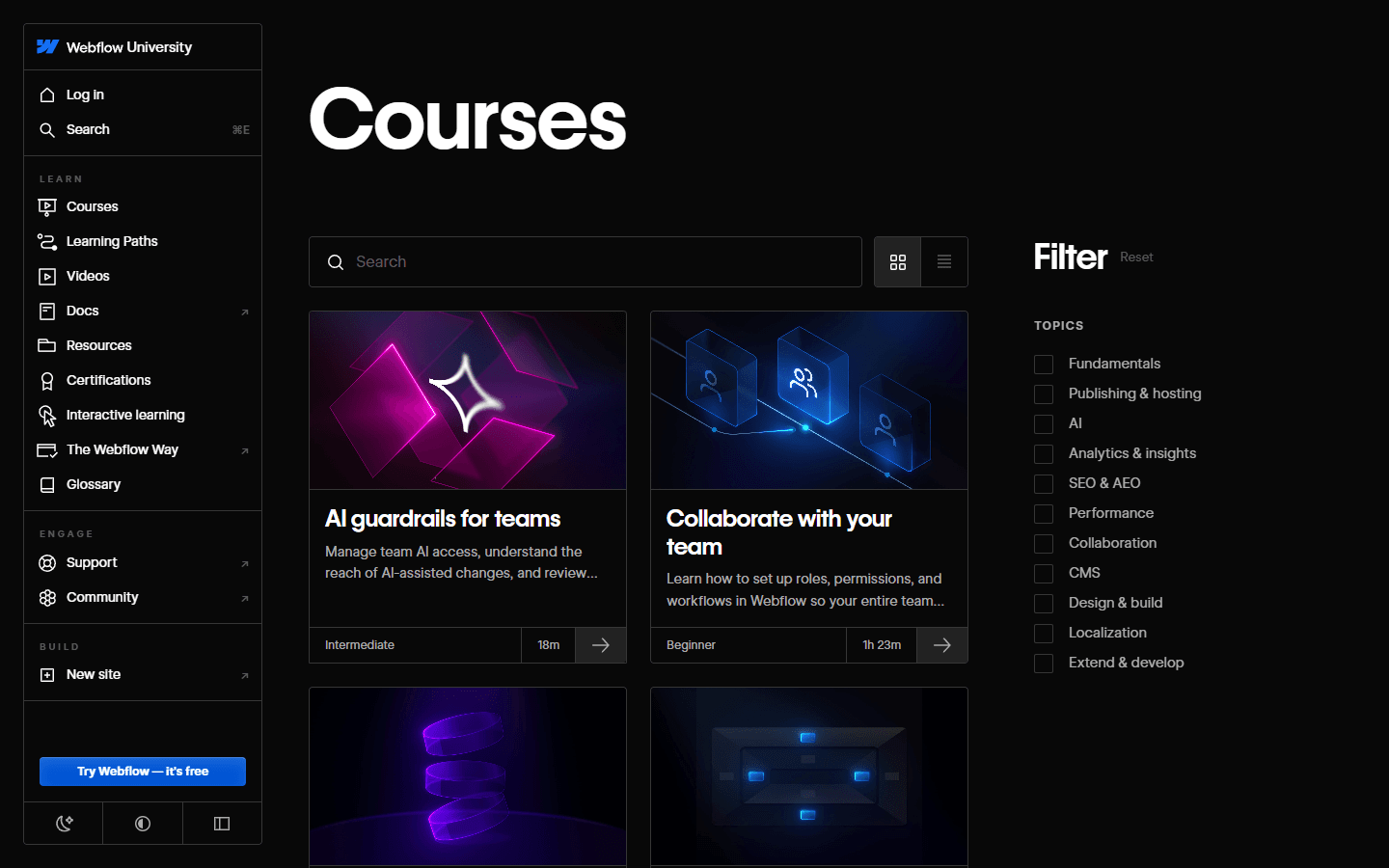Click the Resources folder icon
The image size is (1389, 868).
pos(47,345)
